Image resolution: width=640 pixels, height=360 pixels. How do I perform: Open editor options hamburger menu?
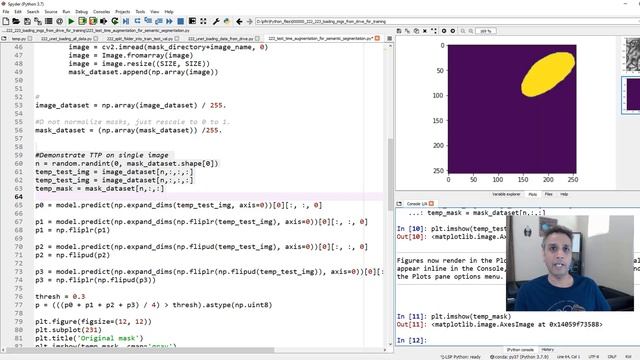tap(389, 38)
